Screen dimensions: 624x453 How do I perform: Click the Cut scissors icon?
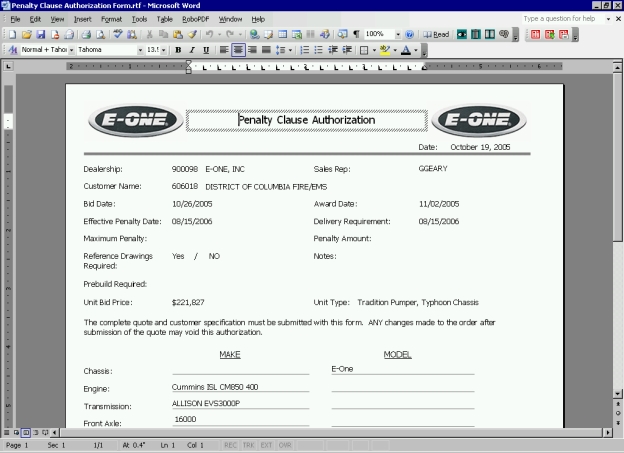149,35
